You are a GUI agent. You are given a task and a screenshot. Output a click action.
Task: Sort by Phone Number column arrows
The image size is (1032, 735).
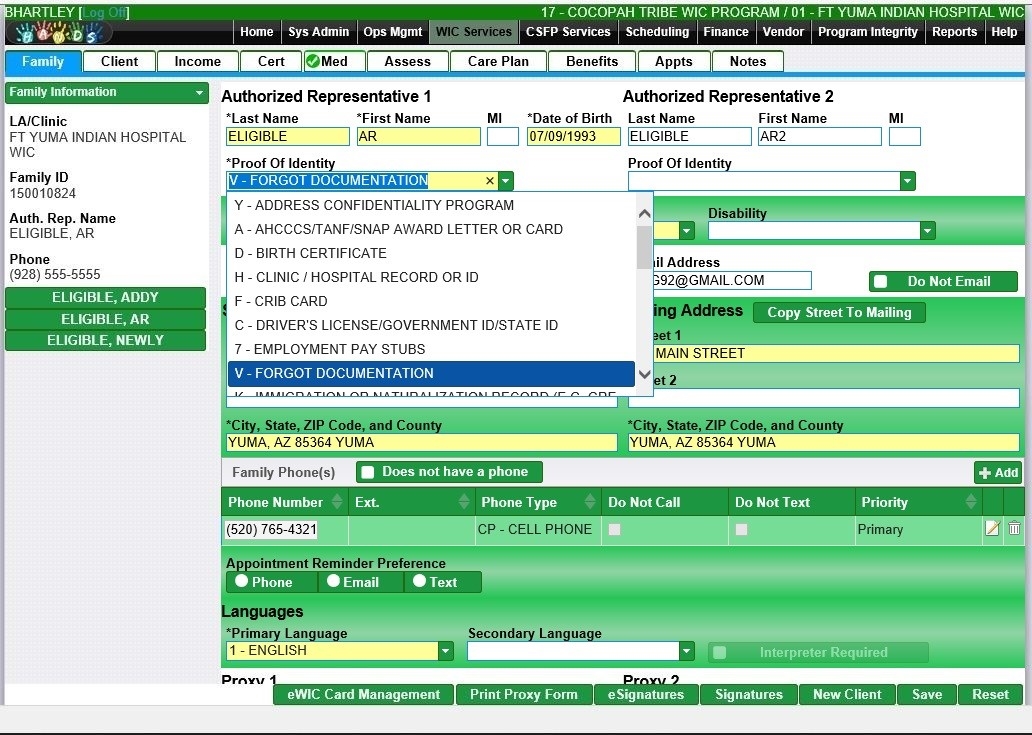pos(337,502)
